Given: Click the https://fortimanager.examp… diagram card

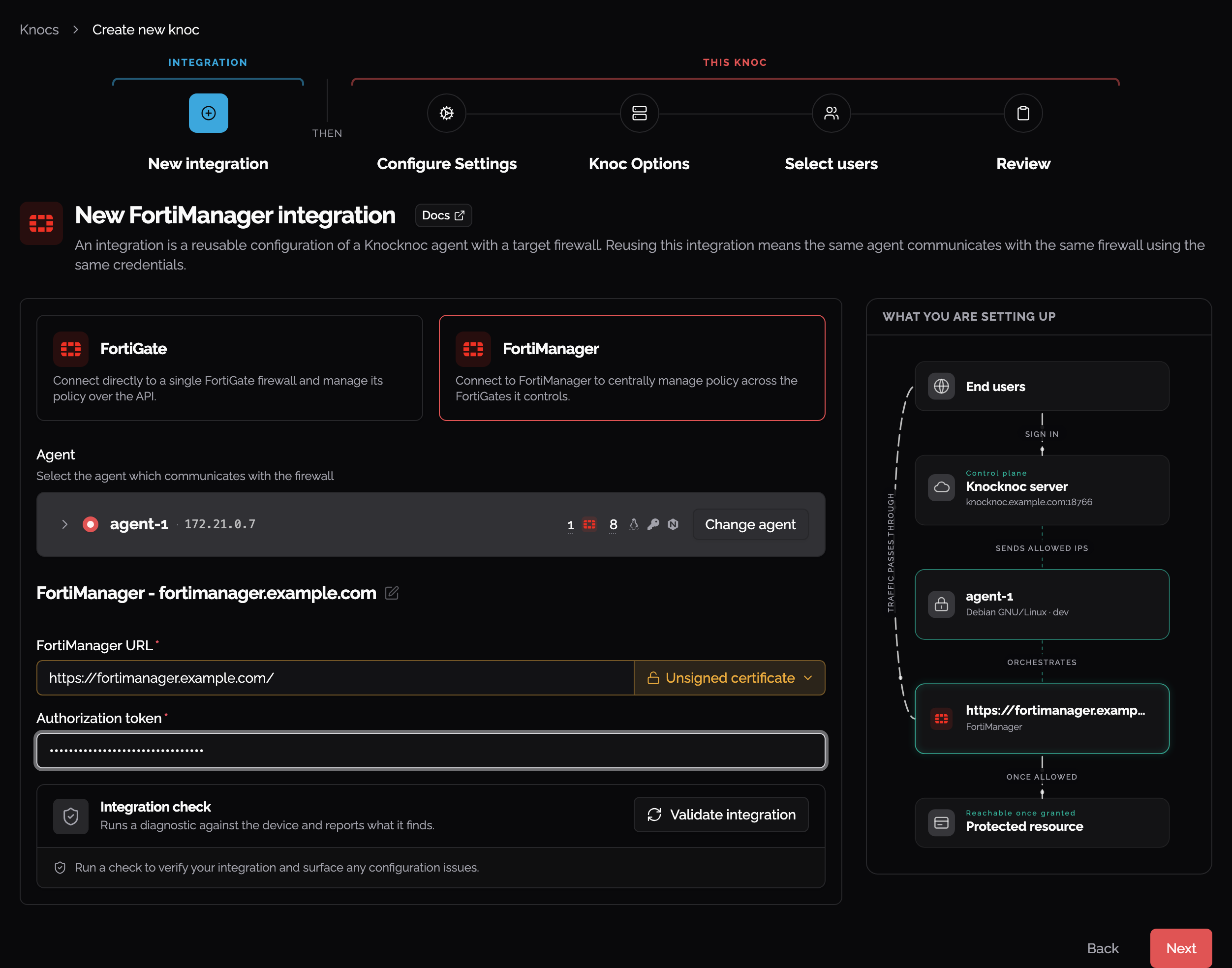Looking at the screenshot, I should [x=1042, y=718].
